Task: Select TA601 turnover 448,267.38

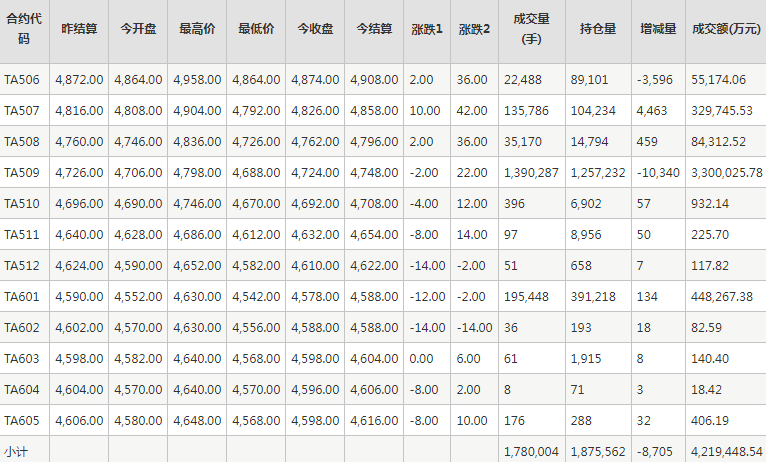Action: click(x=722, y=297)
